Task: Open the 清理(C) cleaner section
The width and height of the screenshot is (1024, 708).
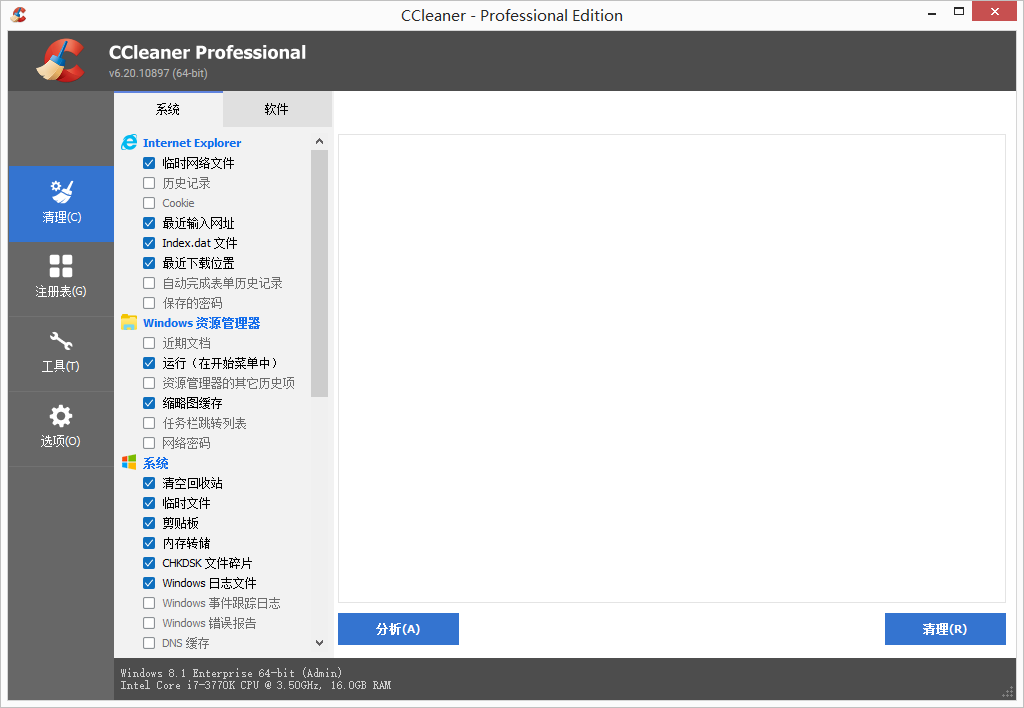Action: point(61,204)
